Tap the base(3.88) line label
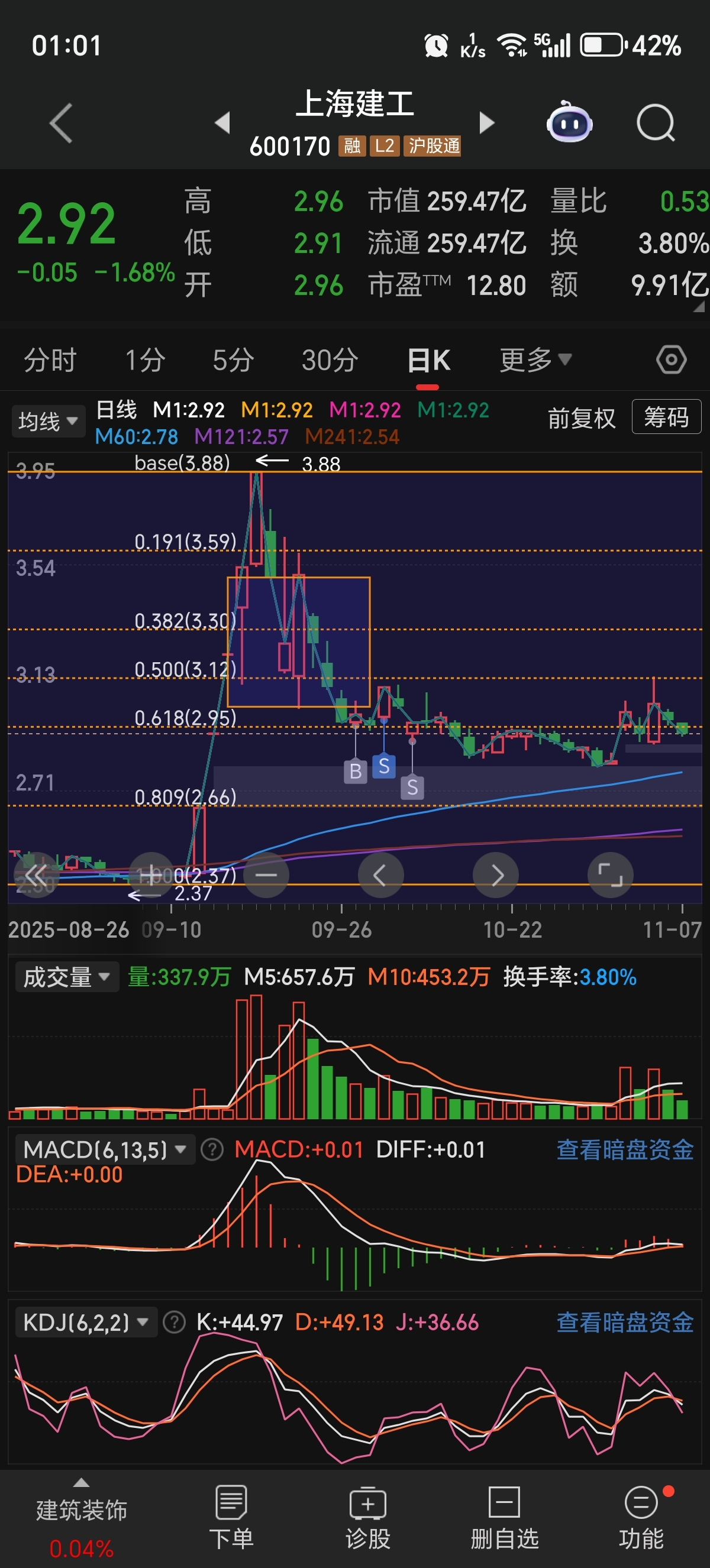This screenshot has width=710, height=1568. coord(182,462)
